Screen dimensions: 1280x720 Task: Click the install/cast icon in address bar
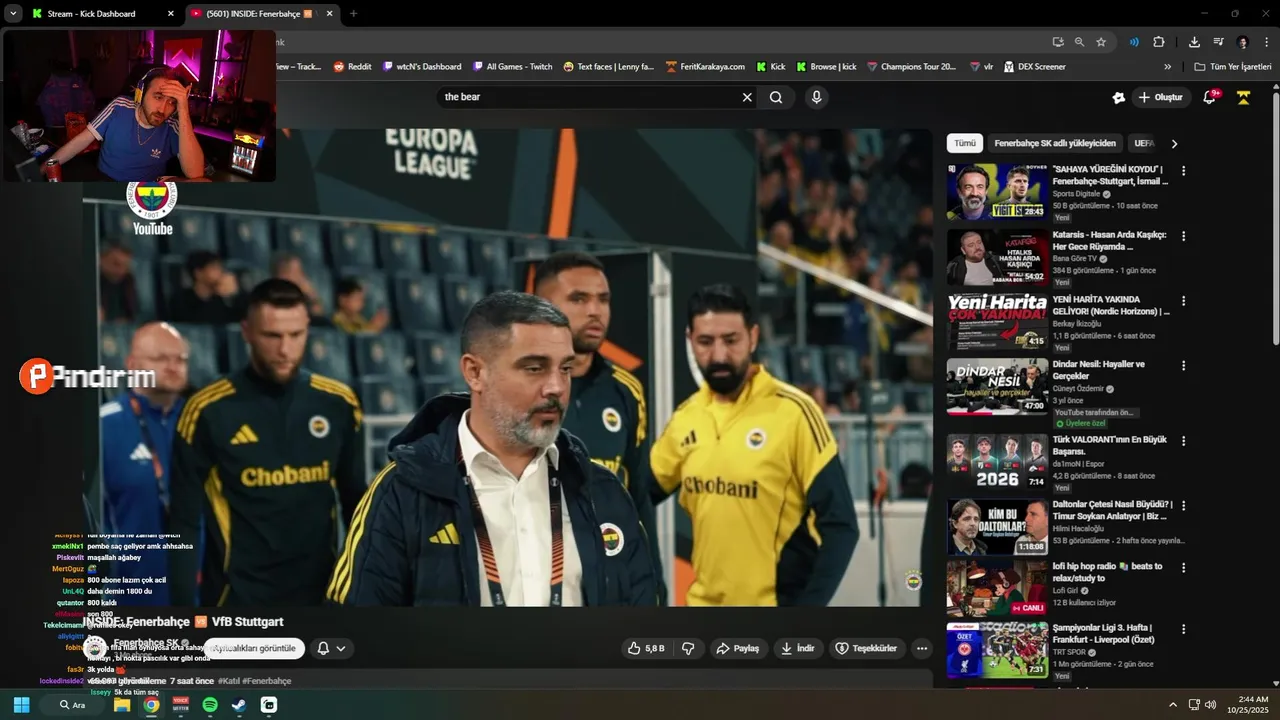1058,42
